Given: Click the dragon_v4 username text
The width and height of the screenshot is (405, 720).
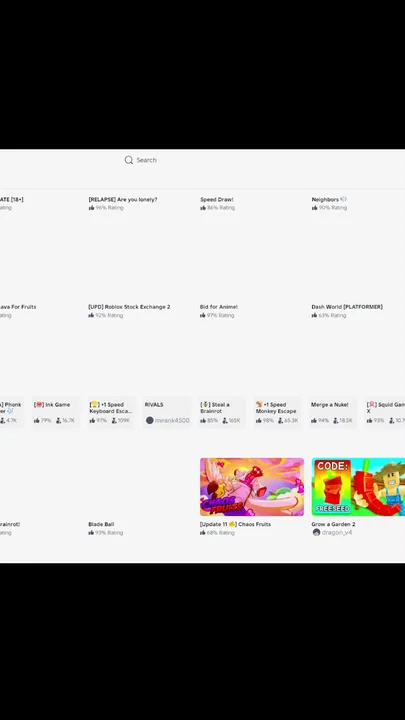Looking at the screenshot, I should (x=337, y=532).
